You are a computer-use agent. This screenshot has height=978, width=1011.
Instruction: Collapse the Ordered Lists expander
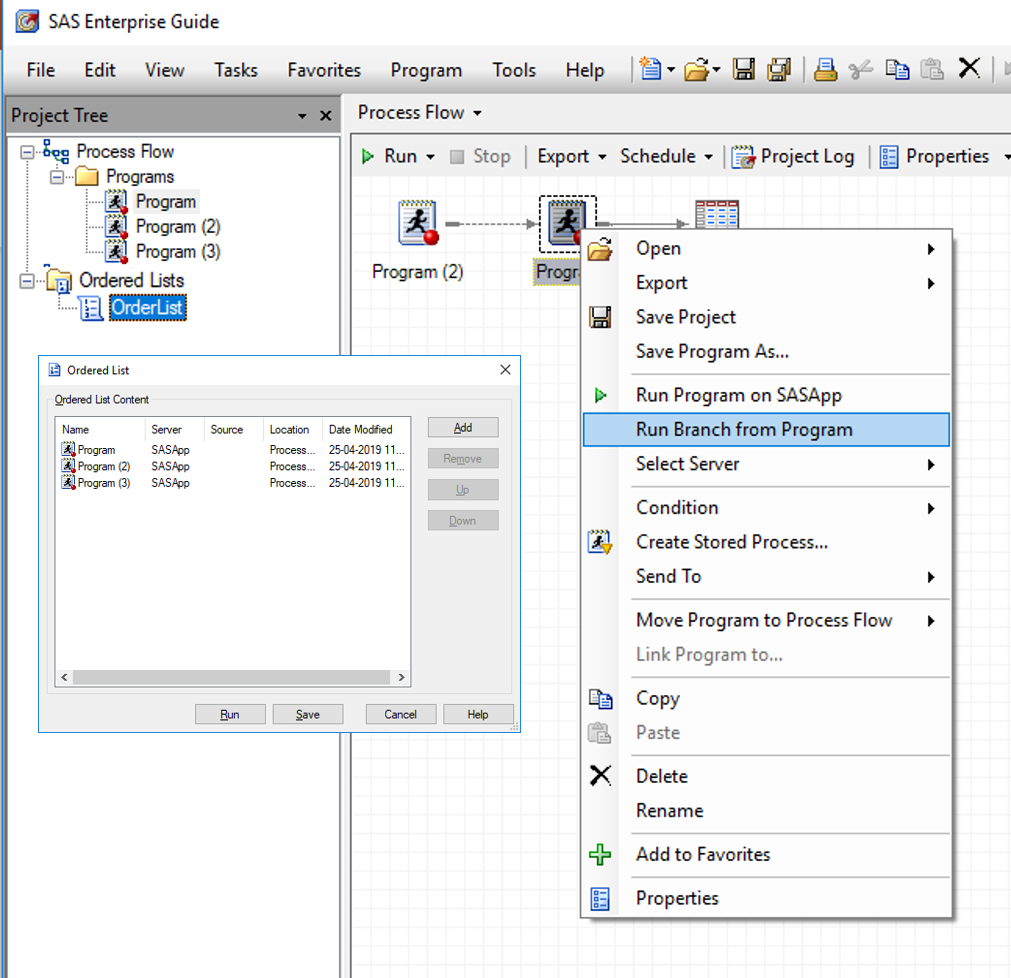click(x=27, y=282)
